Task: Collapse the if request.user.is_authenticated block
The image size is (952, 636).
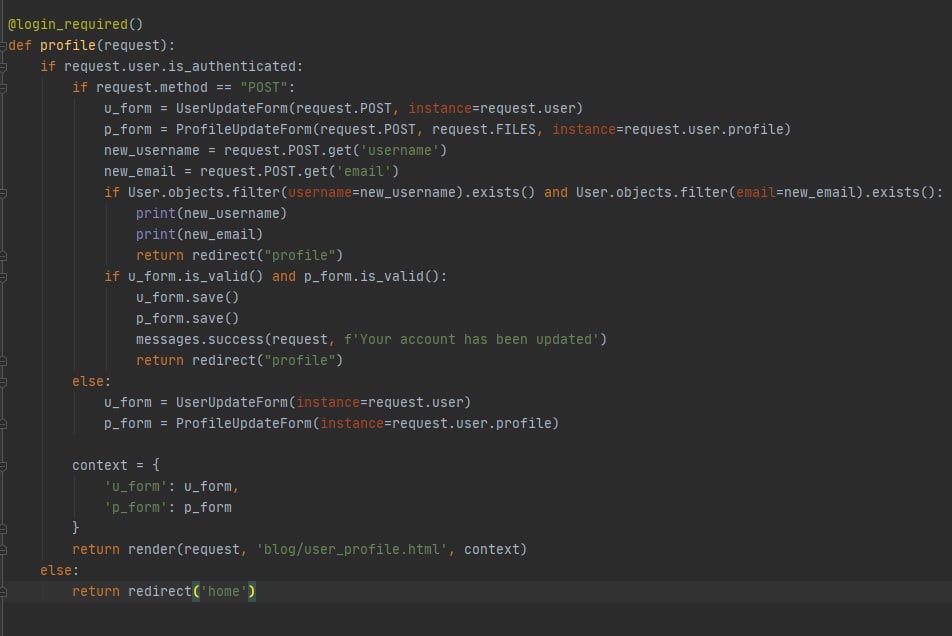Action: [x=3, y=67]
